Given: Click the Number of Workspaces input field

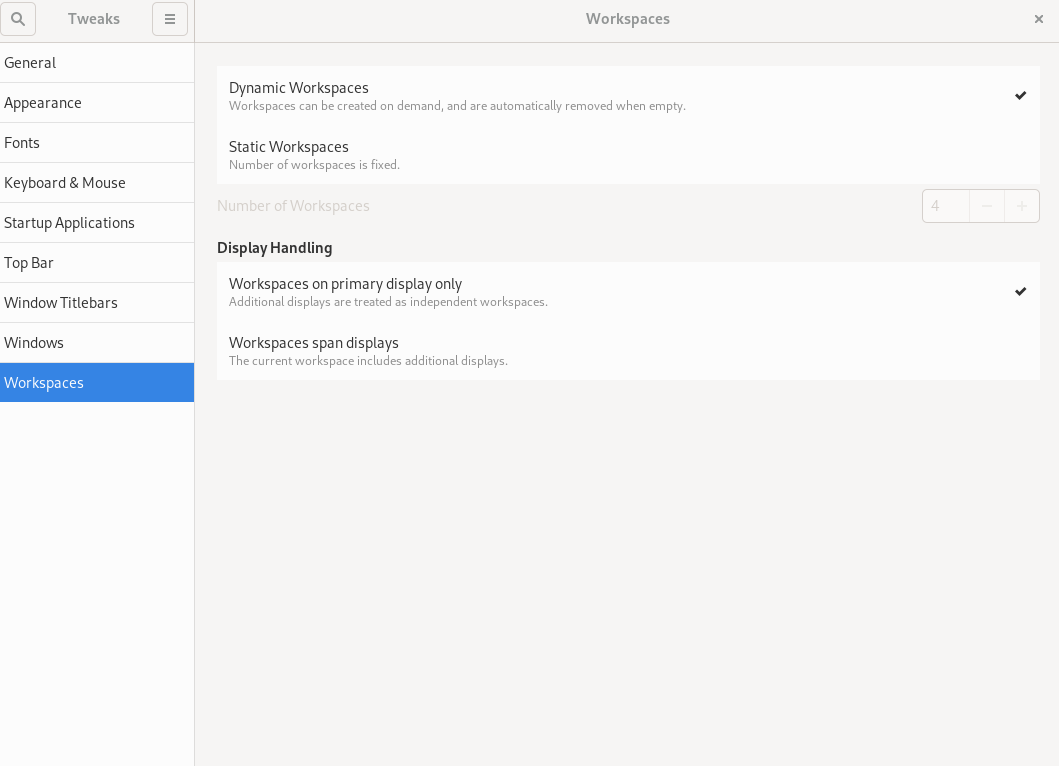Looking at the screenshot, I should [945, 206].
